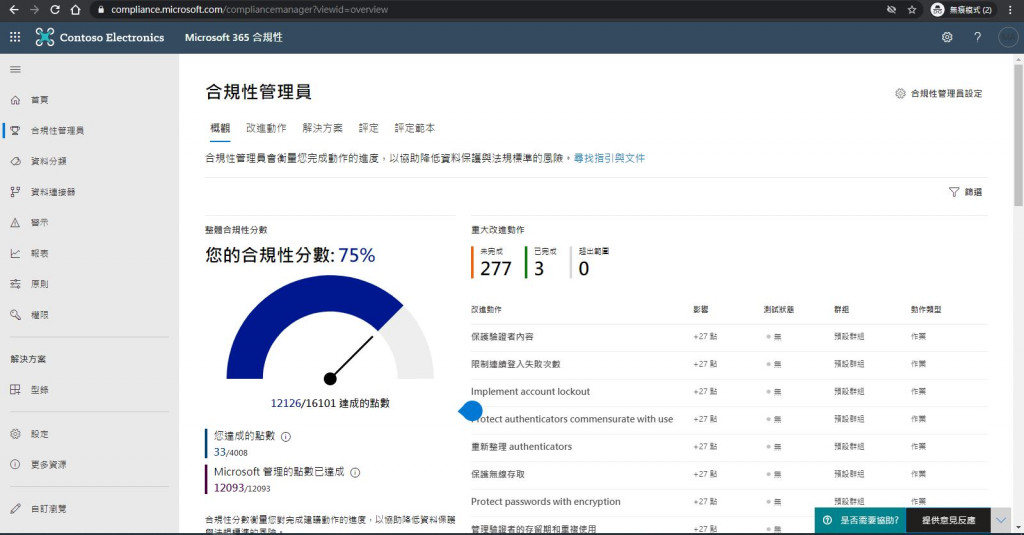Select the 概觀 tab
Viewport: 1024px width, 535px height.
[220, 128]
